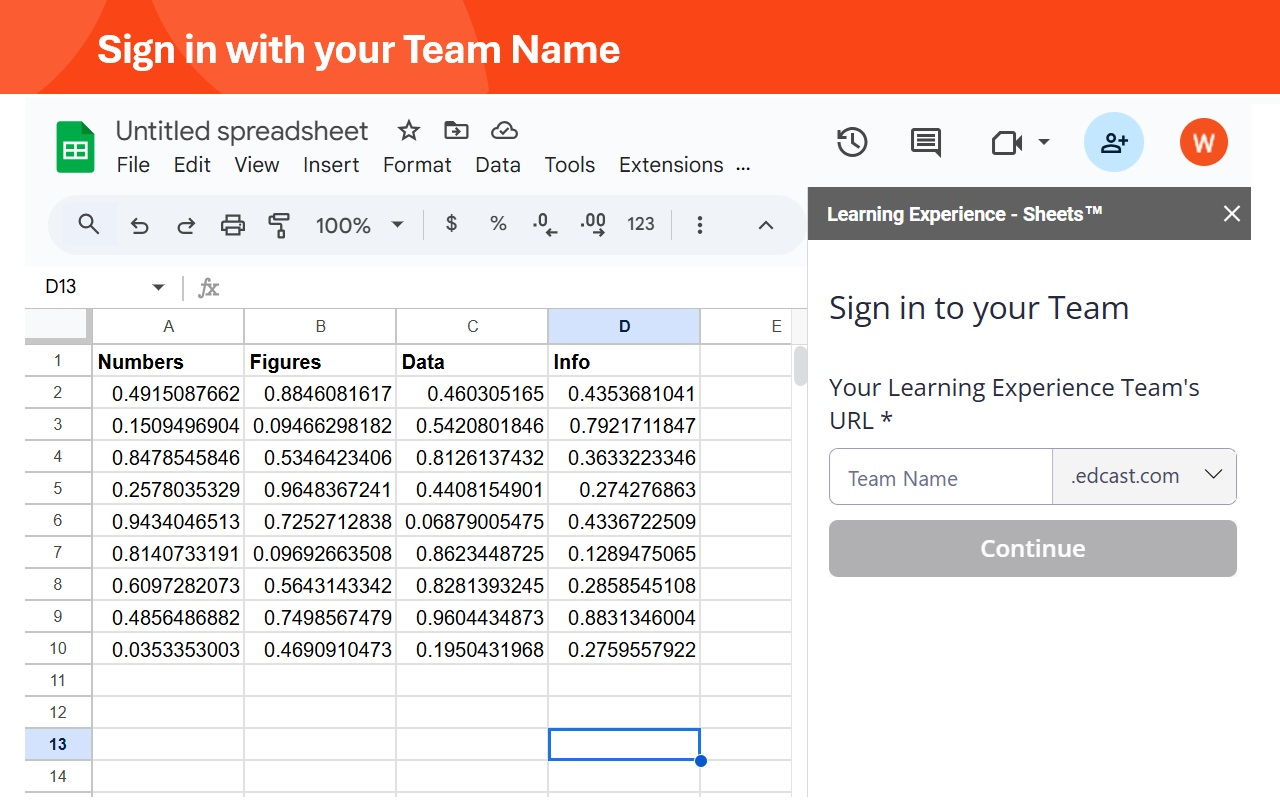
Task: Click the vertical scrollbar of the sheet
Action: [800, 366]
